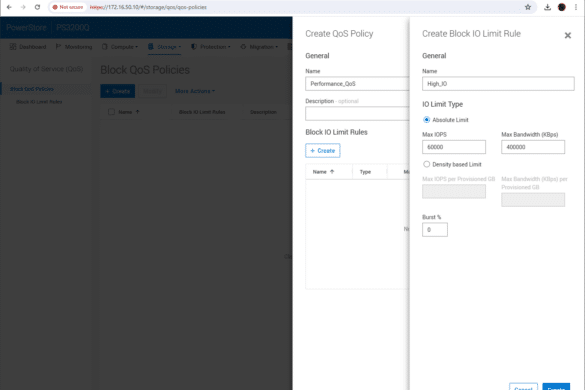
Task: Close the Create Block IO Limit Rule panel
Action: (x=567, y=35)
